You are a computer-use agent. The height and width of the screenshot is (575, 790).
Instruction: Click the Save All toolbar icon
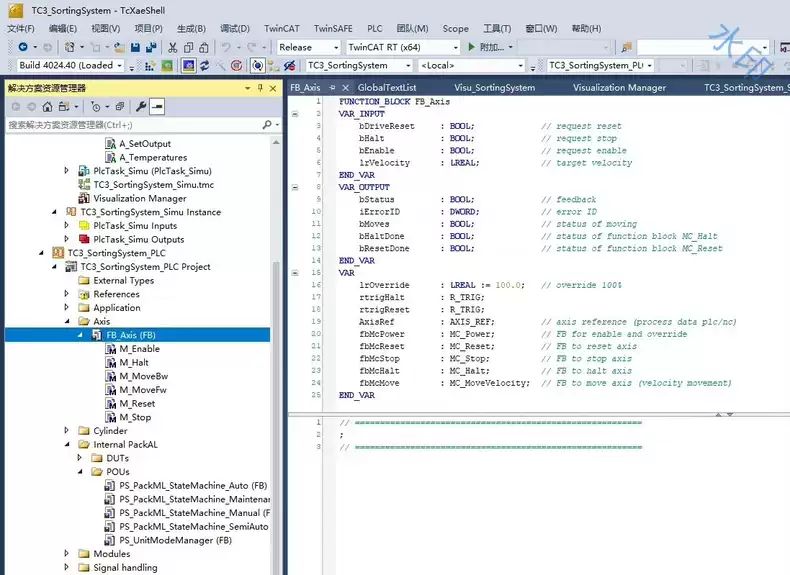pos(149,47)
